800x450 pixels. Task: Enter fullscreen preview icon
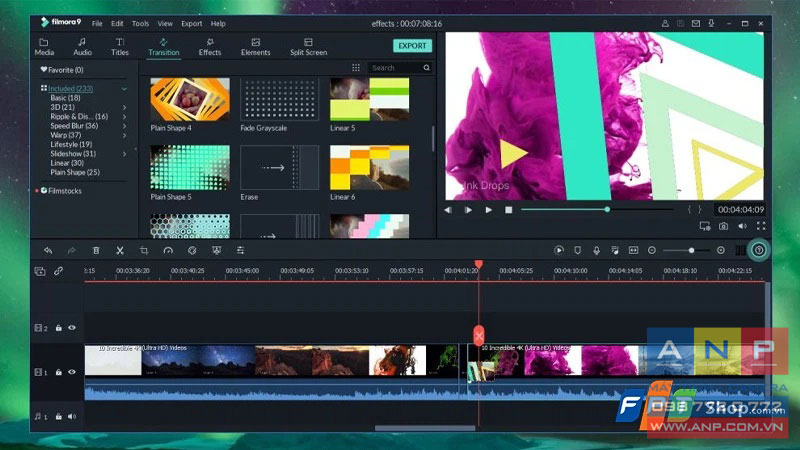coord(761,226)
